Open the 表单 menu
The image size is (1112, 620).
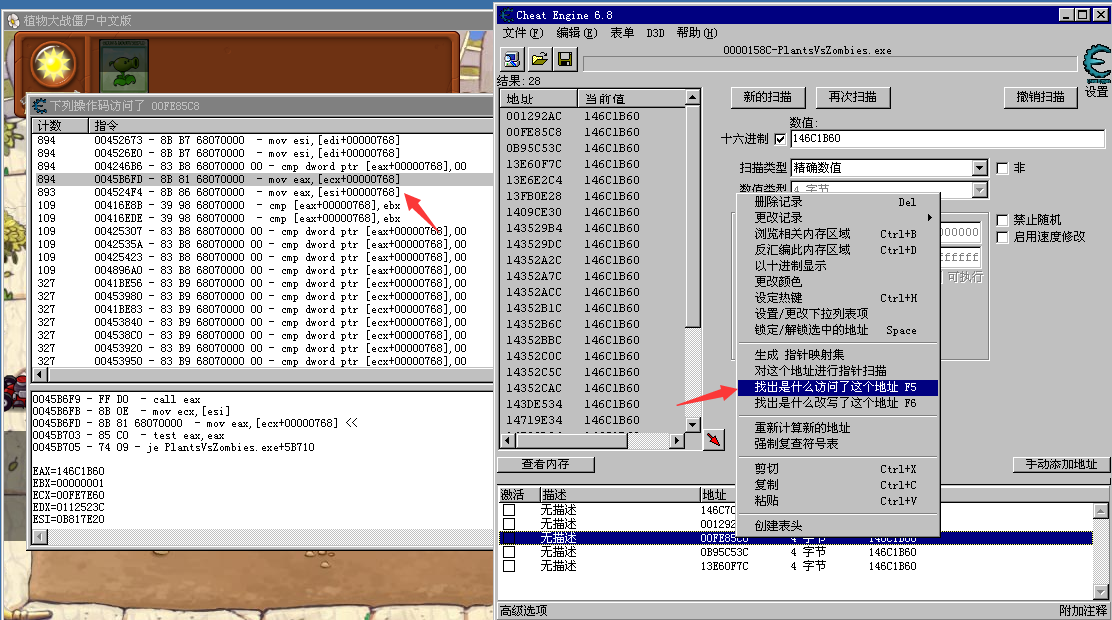coord(622,33)
